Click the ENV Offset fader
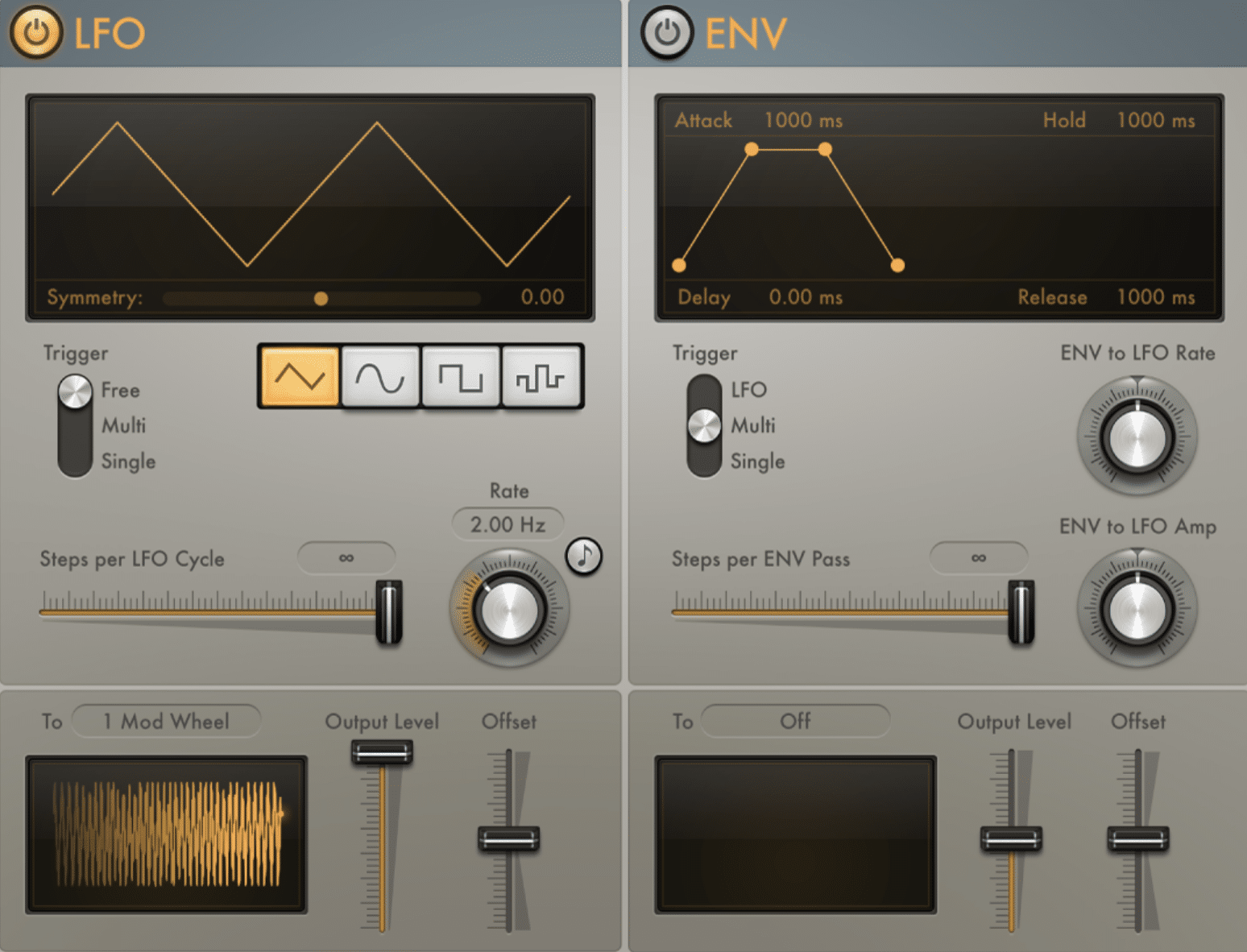The image size is (1247, 952). click(x=1137, y=838)
